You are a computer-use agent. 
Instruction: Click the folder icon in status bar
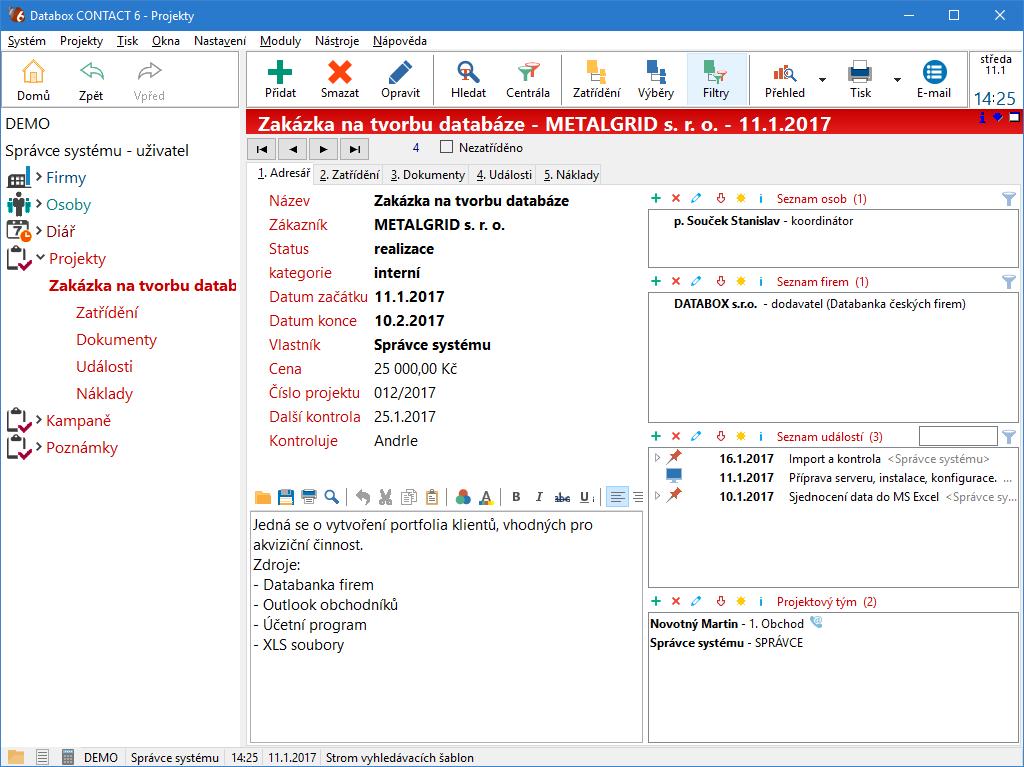16,757
